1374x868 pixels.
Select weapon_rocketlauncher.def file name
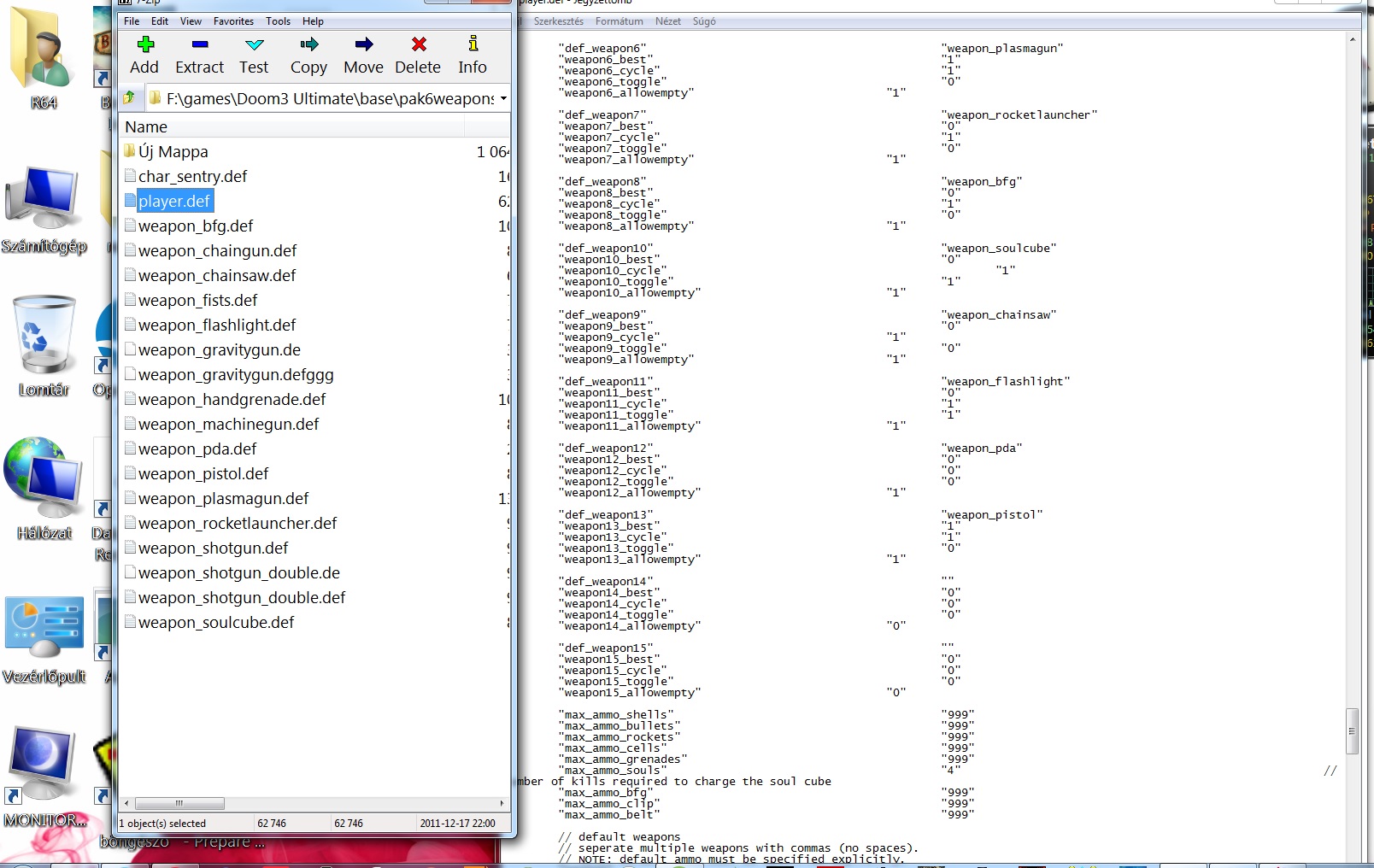point(238,523)
